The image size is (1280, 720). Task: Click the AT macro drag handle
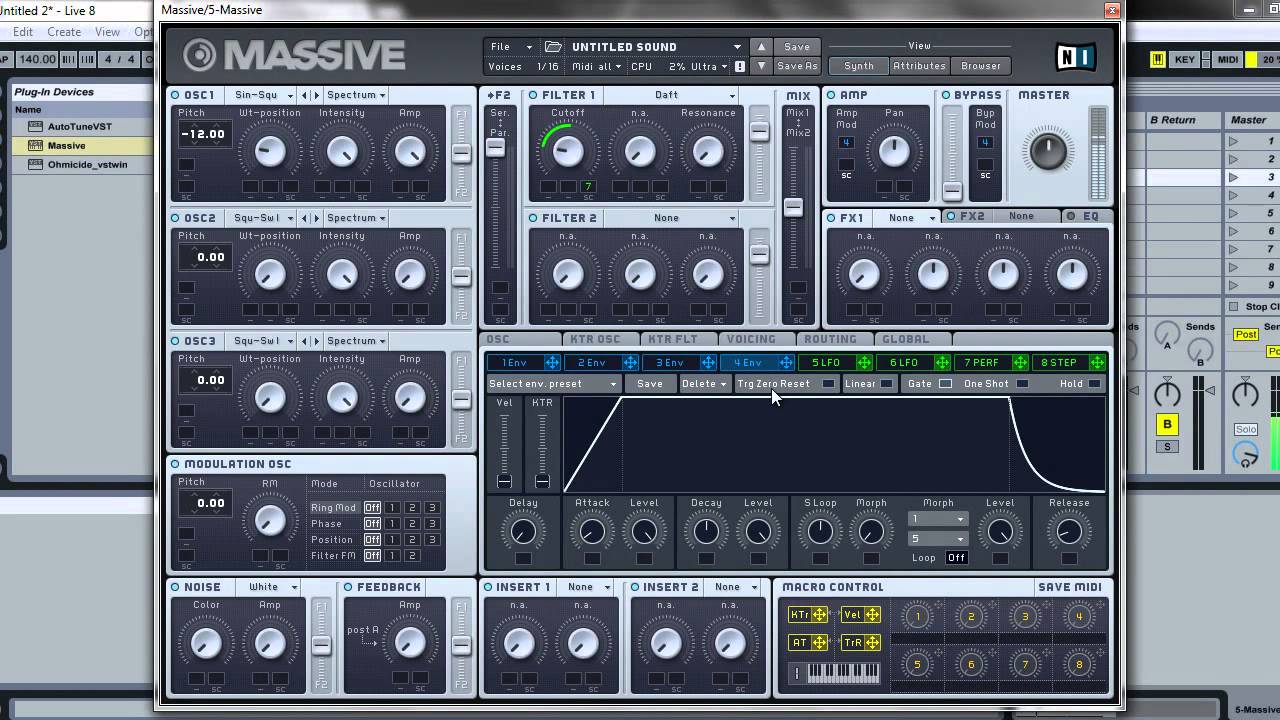click(x=820, y=643)
